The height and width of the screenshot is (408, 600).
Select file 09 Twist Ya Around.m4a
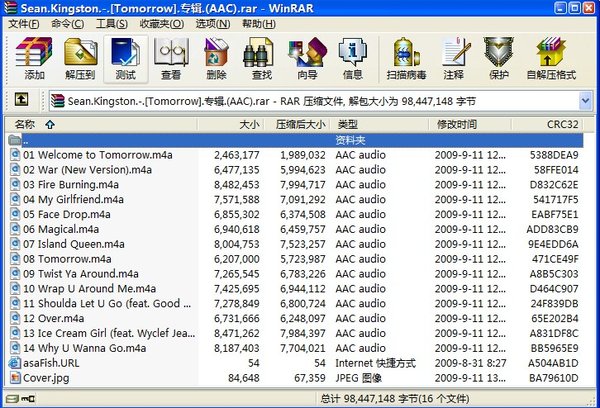point(81,274)
